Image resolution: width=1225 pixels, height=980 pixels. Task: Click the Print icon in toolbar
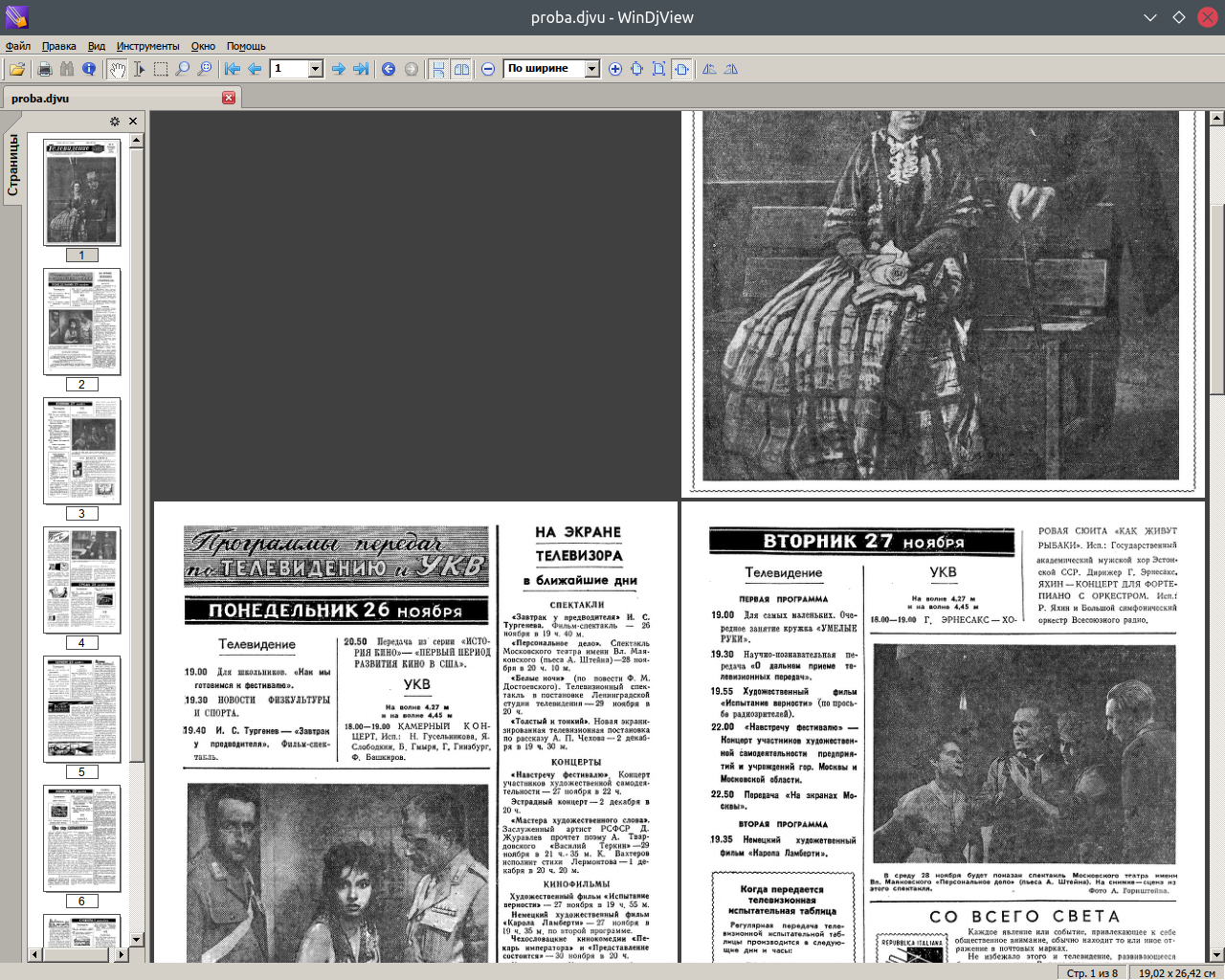pos(44,69)
